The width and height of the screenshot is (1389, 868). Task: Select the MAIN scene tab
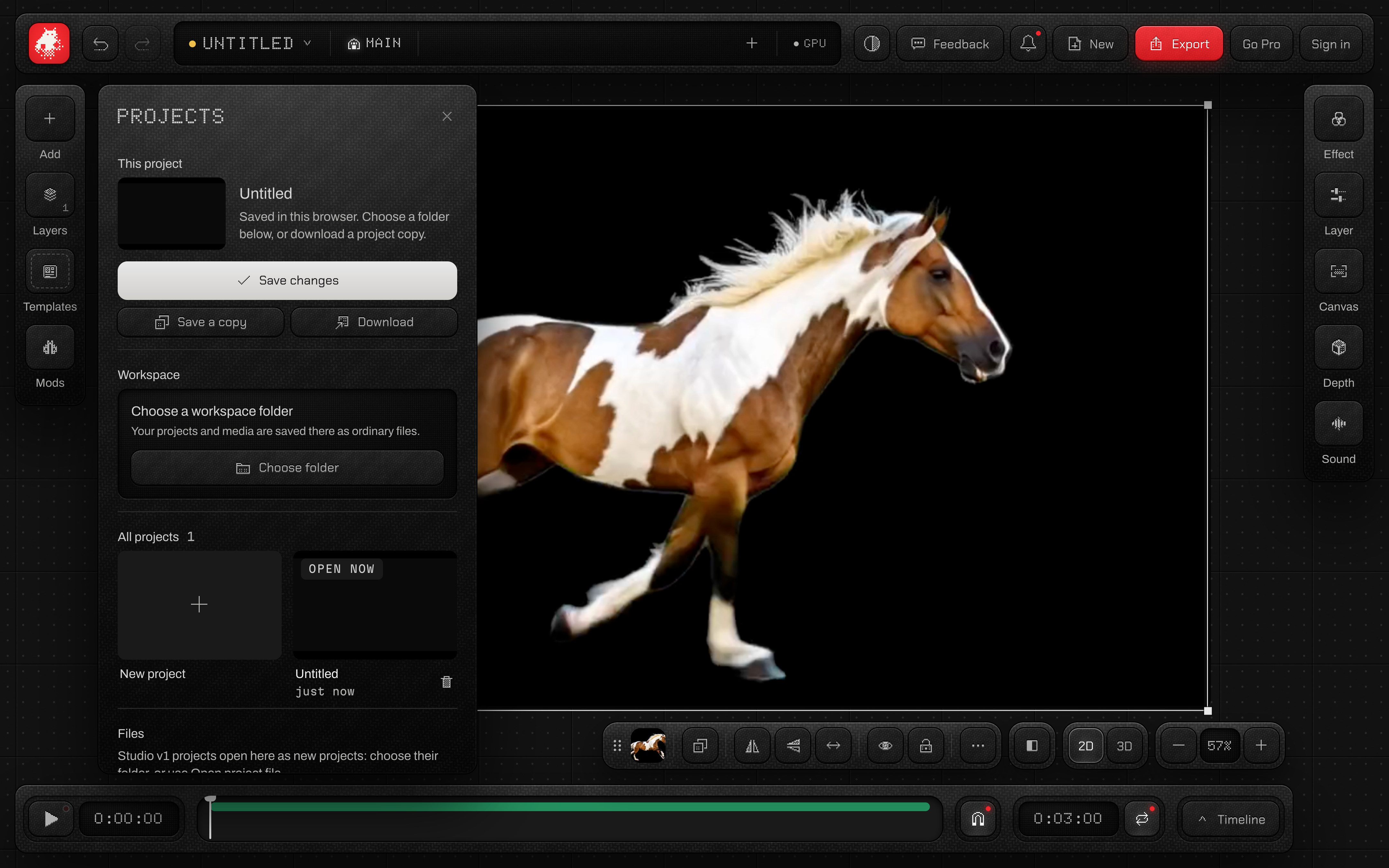(x=374, y=44)
